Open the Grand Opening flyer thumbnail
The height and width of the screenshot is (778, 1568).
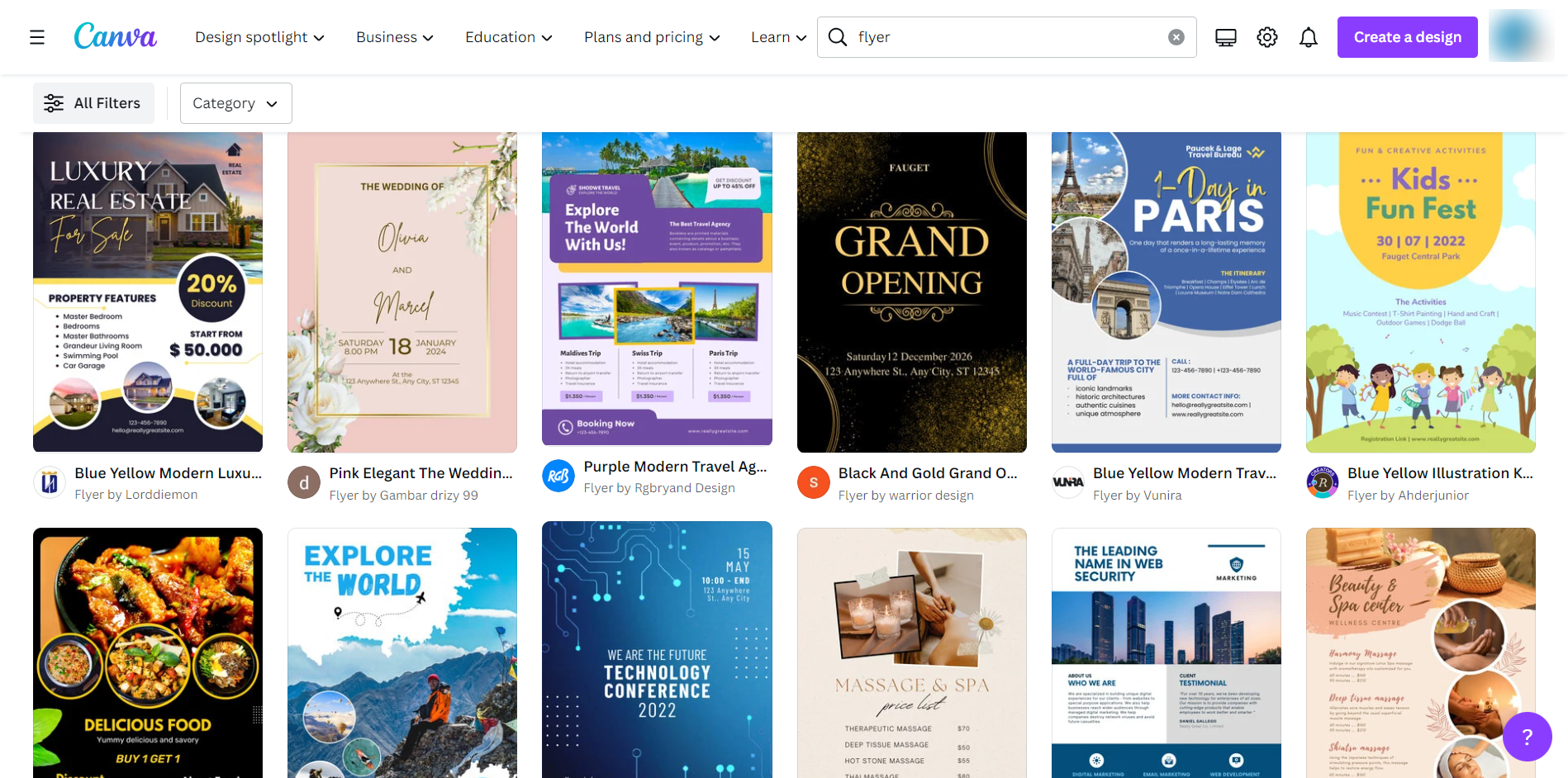911,292
